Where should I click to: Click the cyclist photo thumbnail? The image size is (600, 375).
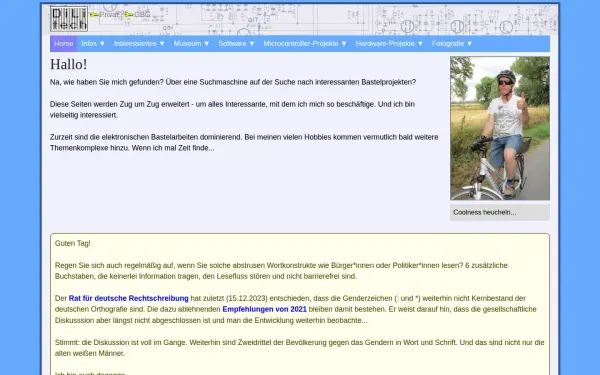pyautogui.click(x=500, y=128)
